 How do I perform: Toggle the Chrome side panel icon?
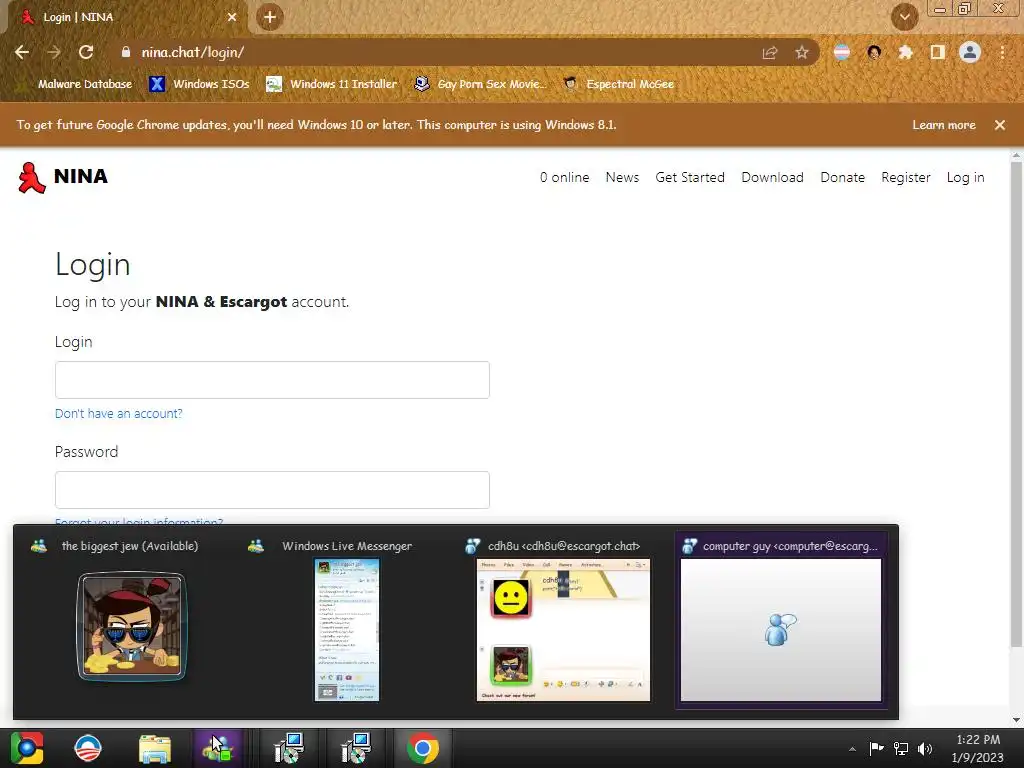[x=937, y=52]
